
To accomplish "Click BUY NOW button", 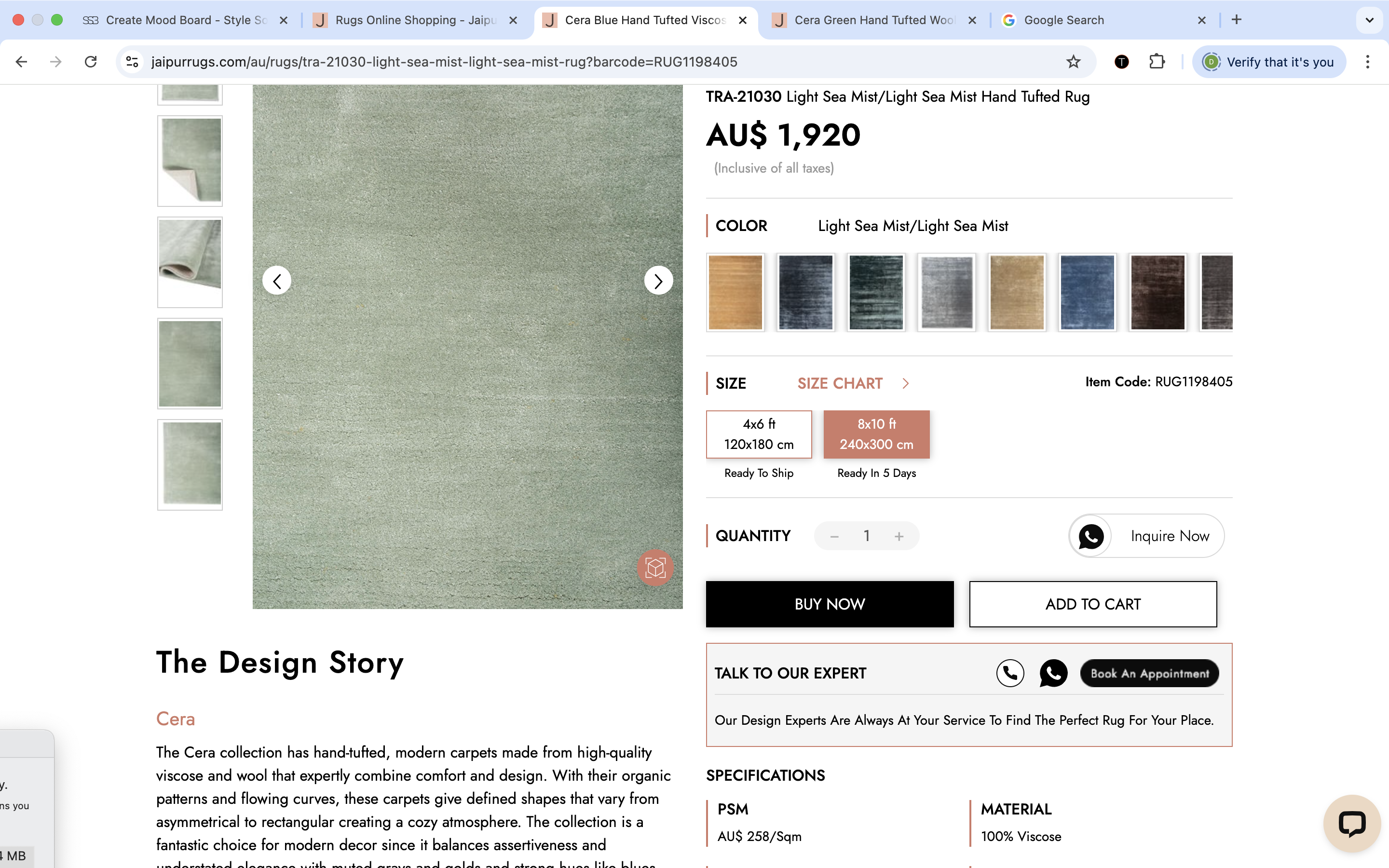I will [830, 604].
